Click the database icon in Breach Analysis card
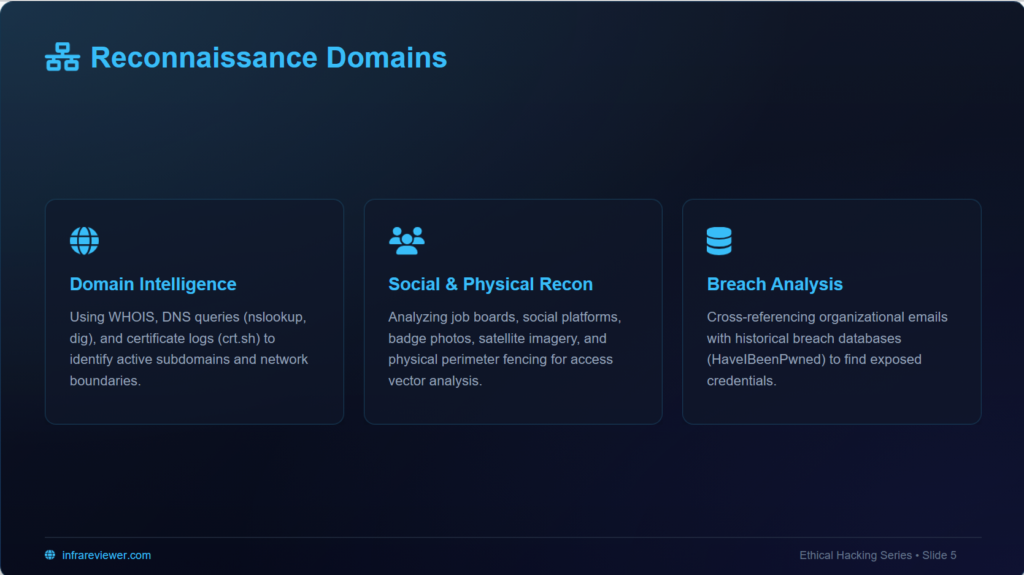1024x575 pixels. [719, 240]
